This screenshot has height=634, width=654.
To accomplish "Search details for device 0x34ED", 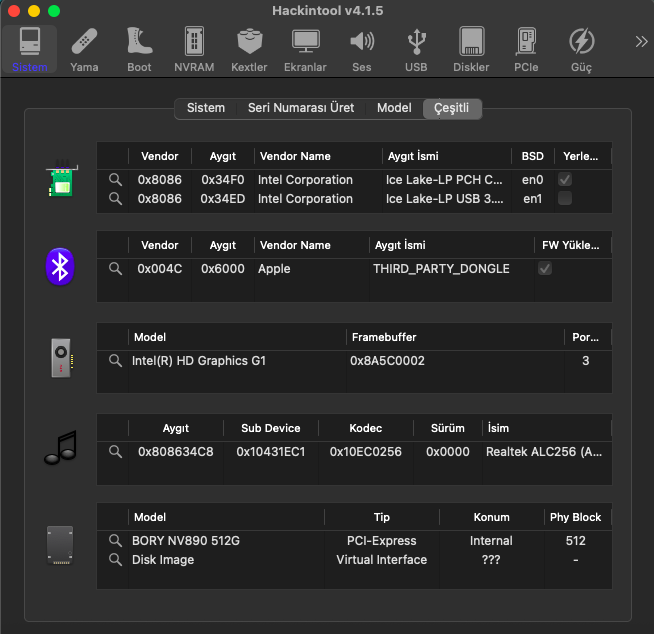I will 116,199.
